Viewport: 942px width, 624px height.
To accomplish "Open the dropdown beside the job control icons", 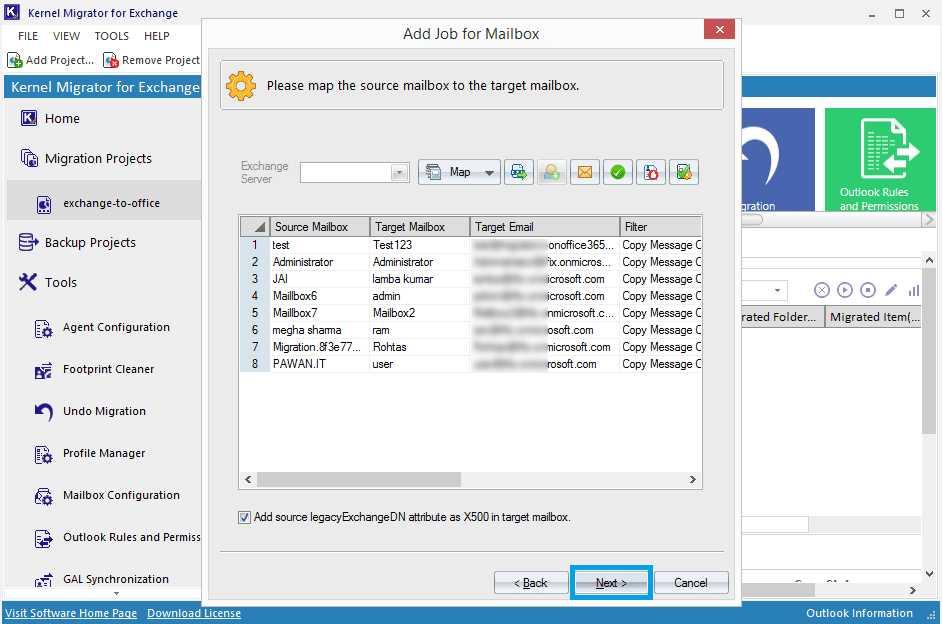I will click(777, 291).
